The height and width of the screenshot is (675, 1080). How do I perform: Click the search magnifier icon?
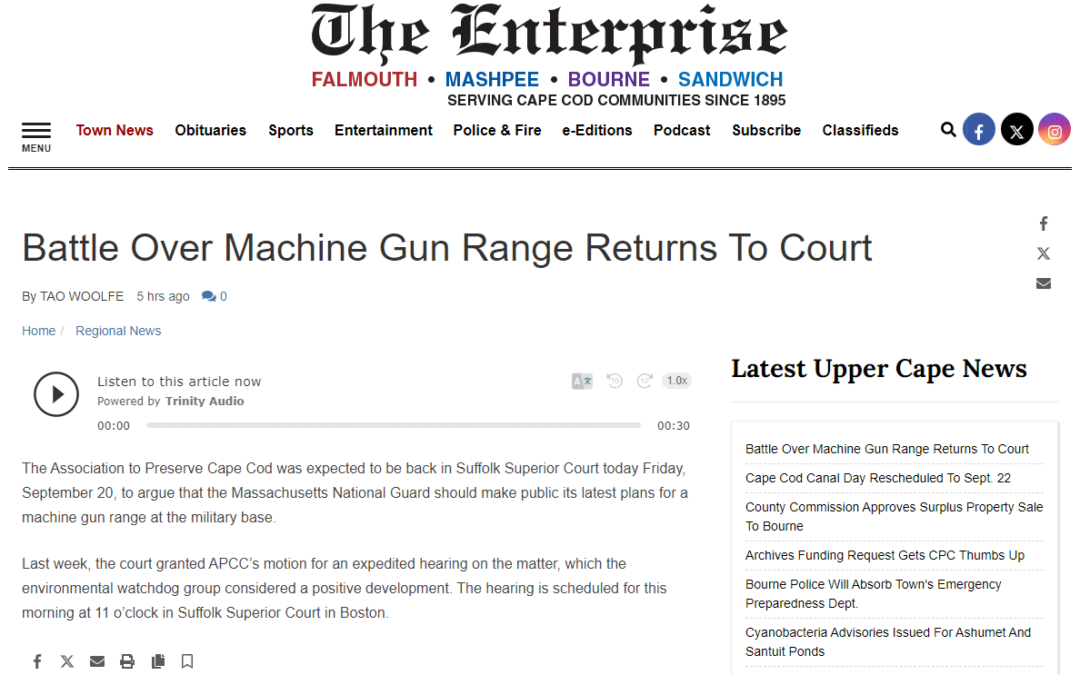coord(948,129)
